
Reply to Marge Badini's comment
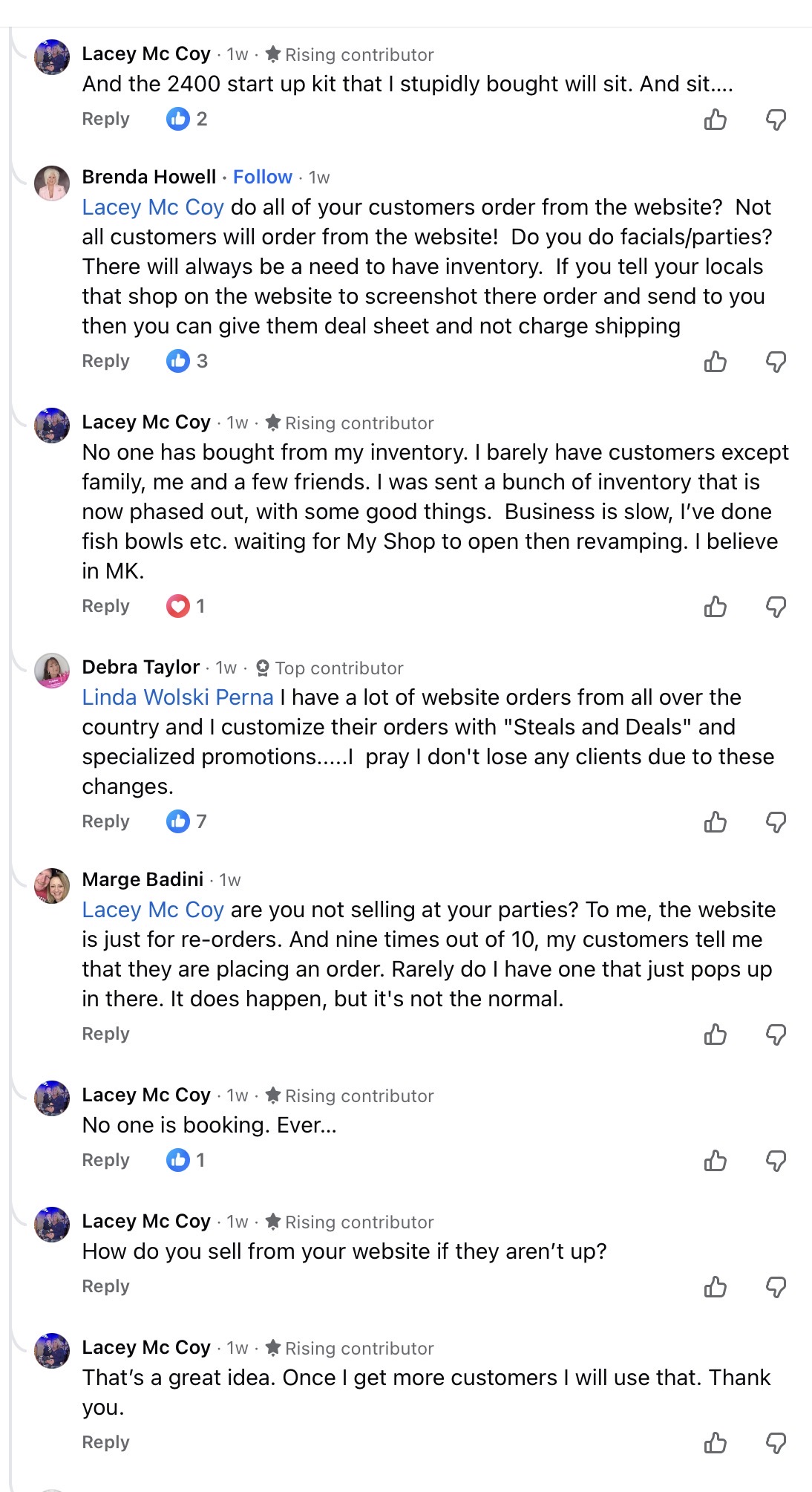click(105, 1034)
